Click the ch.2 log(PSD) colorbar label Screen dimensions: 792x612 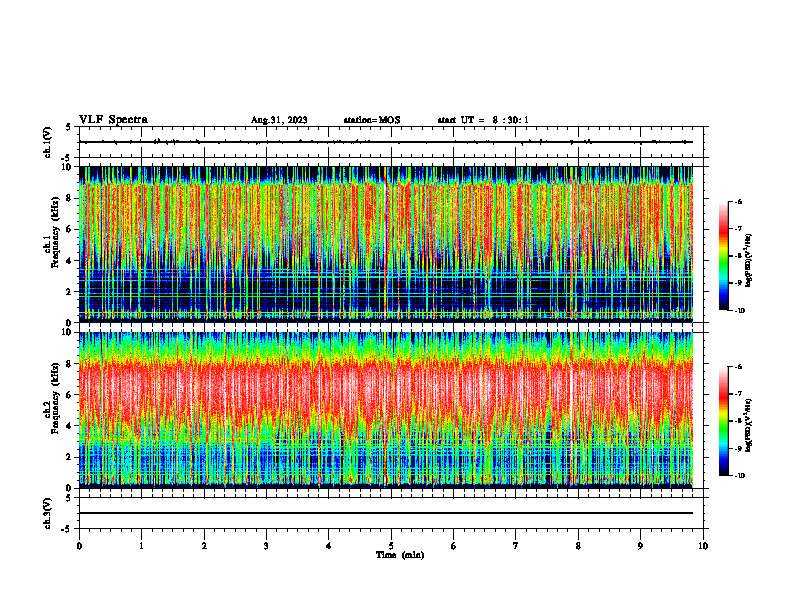pyautogui.click(x=749, y=426)
